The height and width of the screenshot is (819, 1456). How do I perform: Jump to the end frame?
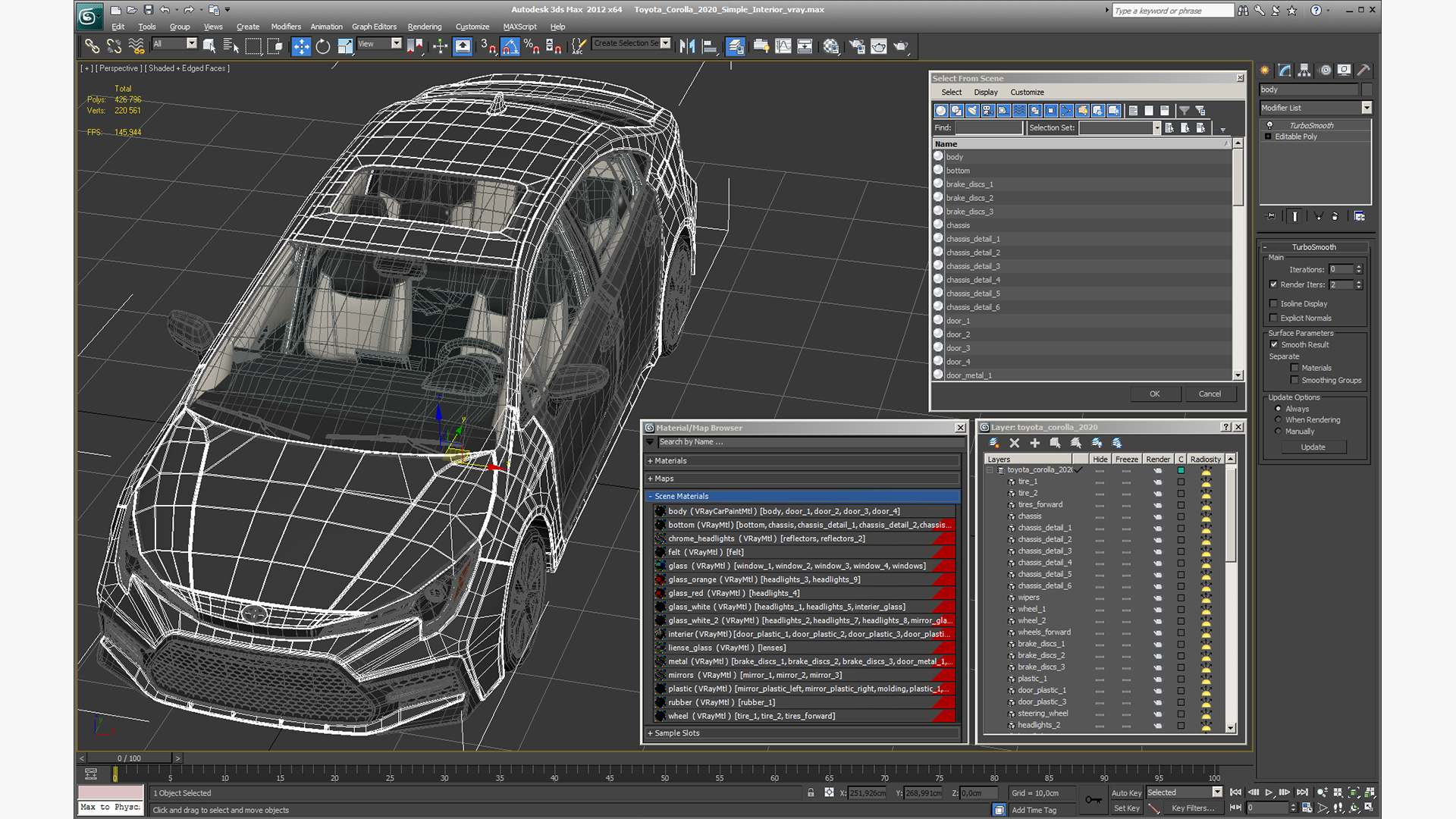tap(1302, 792)
